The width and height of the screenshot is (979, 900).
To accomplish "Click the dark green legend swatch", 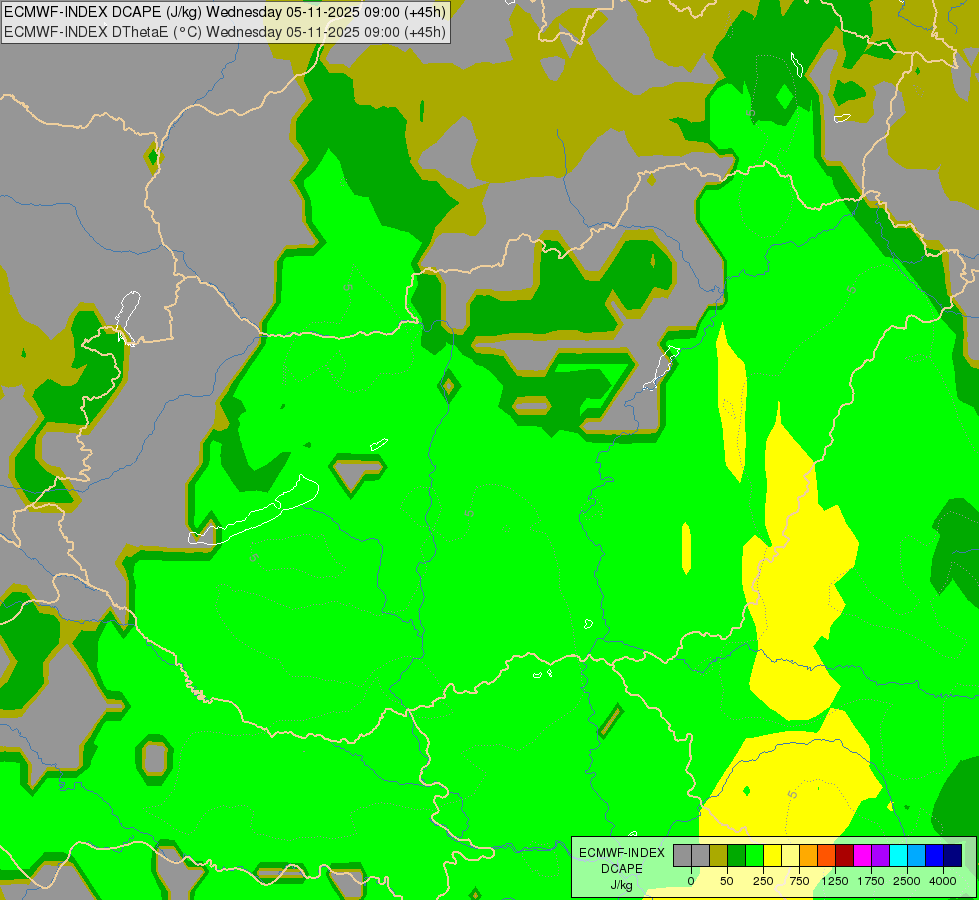I will (737, 855).
